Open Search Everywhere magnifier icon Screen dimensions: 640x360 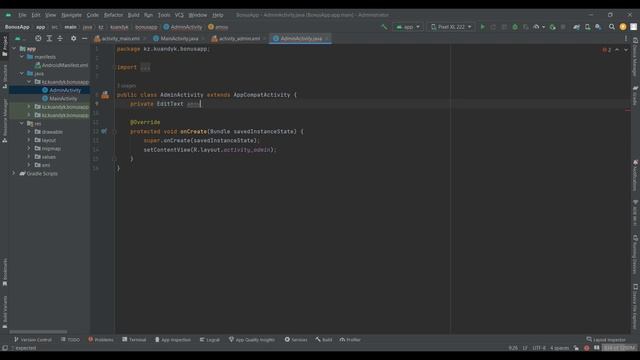coord(612,27)
